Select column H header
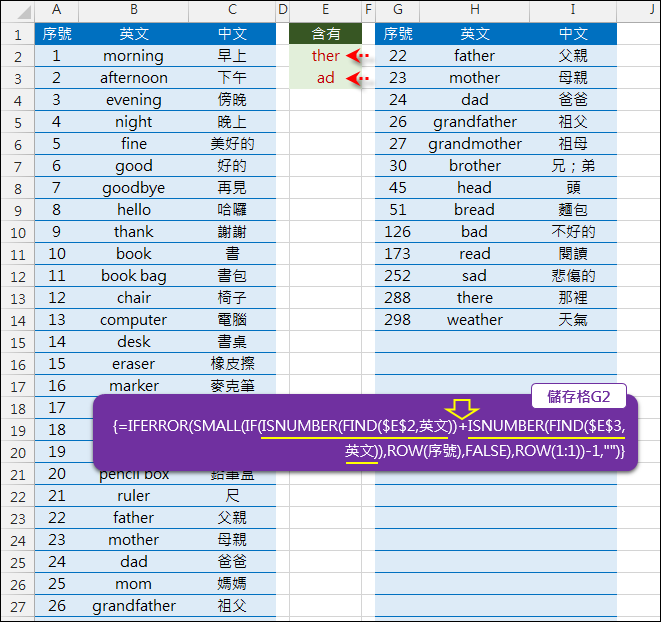This screenshot has width=661, height=622. pyautogui.click(x=475, y=10)
